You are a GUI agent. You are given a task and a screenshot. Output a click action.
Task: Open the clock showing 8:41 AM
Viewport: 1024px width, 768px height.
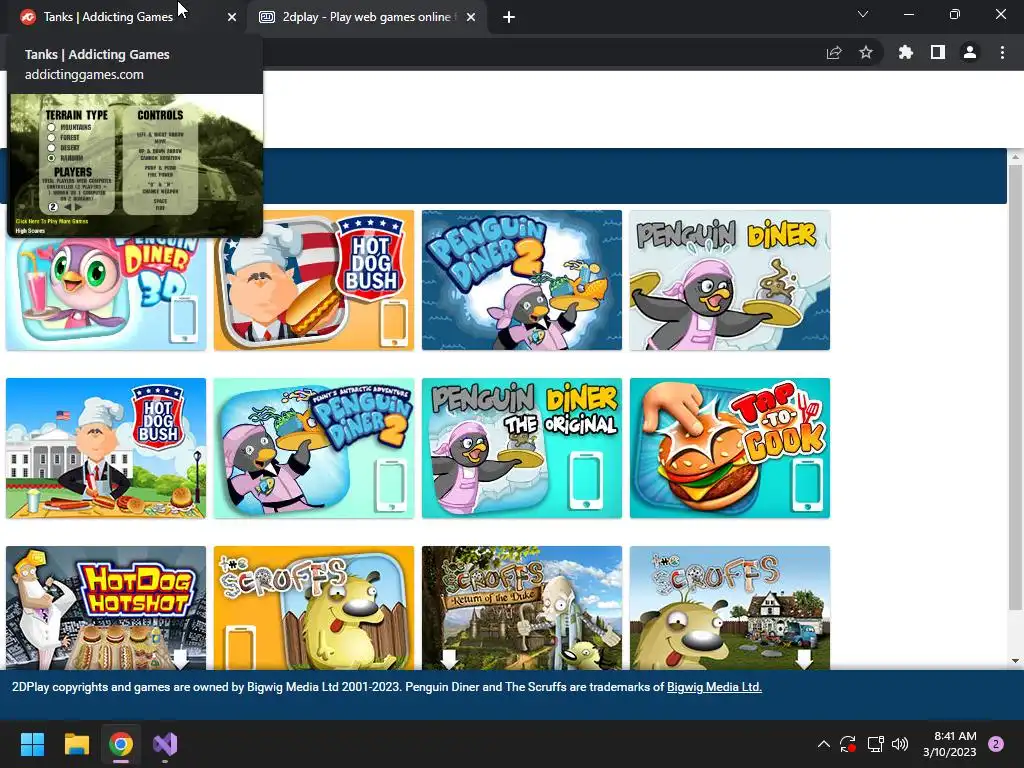pyautogui.click(x=950, y=744)
